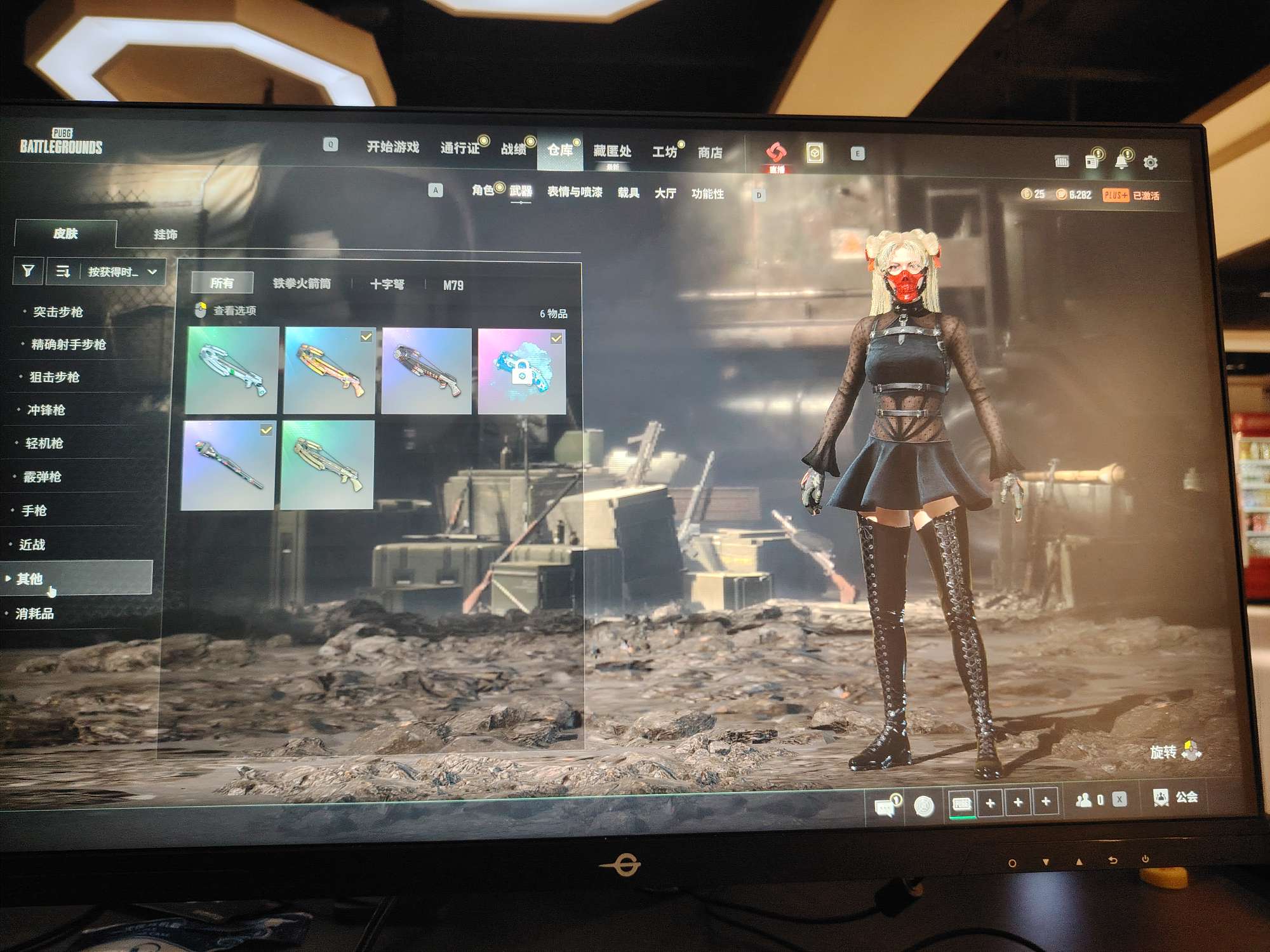
Task: Toggle checkmark on the orange crossbow skin
Action: coord(366,336)
